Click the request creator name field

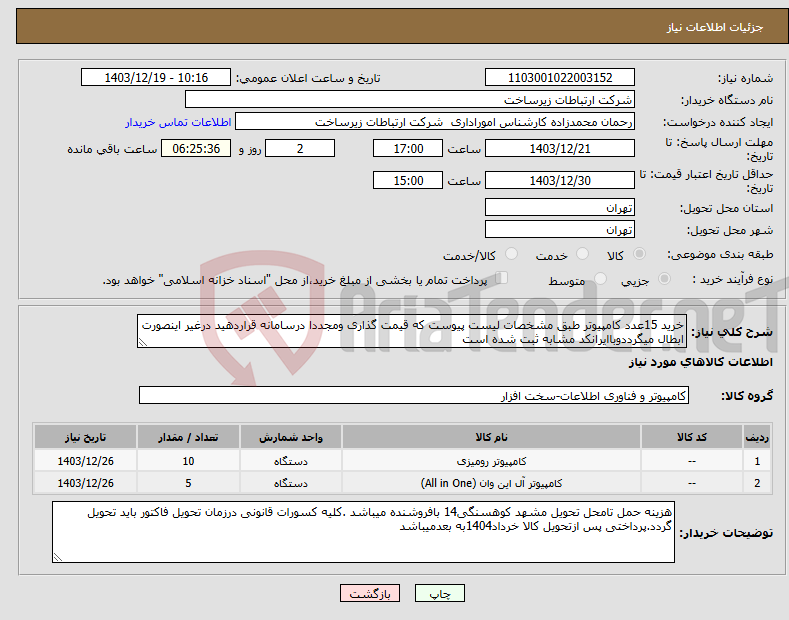tap(435, 122)
